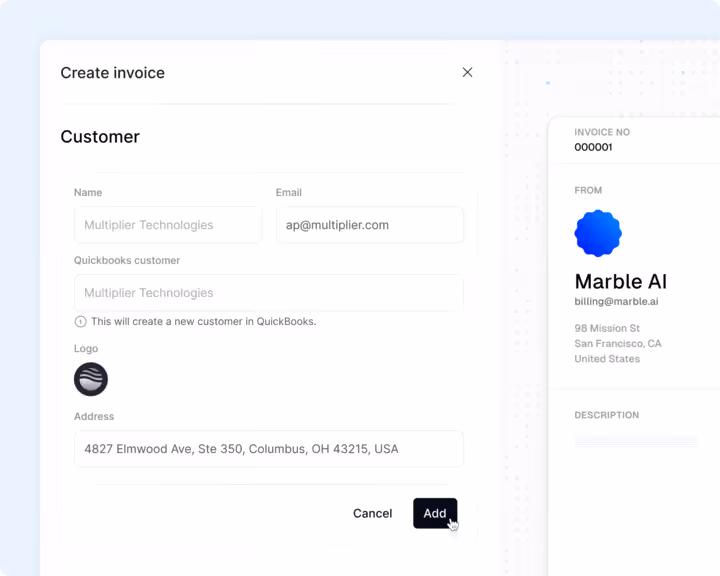Click the customer logo thumbnail
This screenshot has height=576, width=720.
coord(91,379)
